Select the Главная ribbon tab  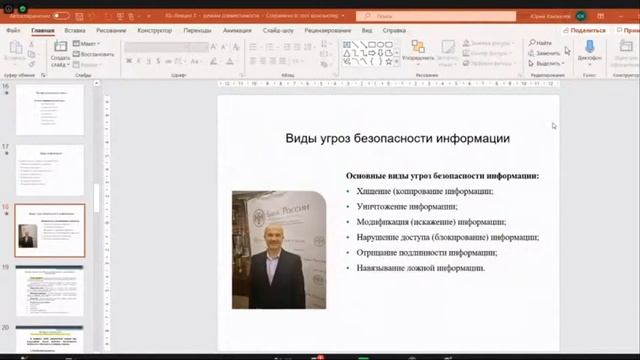43,31
